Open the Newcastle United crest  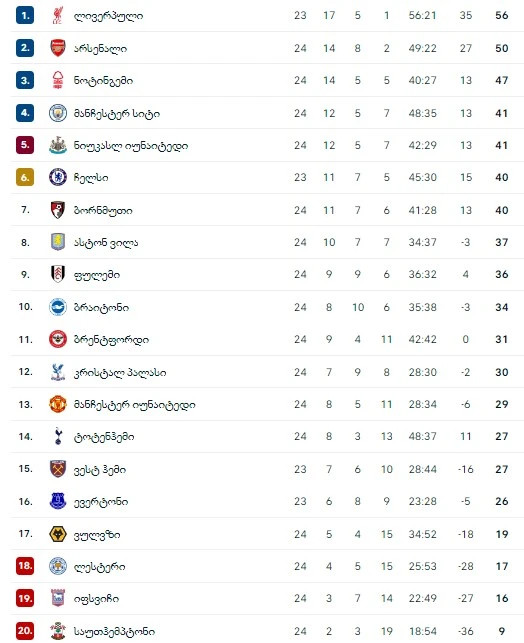tap(58, 145)
